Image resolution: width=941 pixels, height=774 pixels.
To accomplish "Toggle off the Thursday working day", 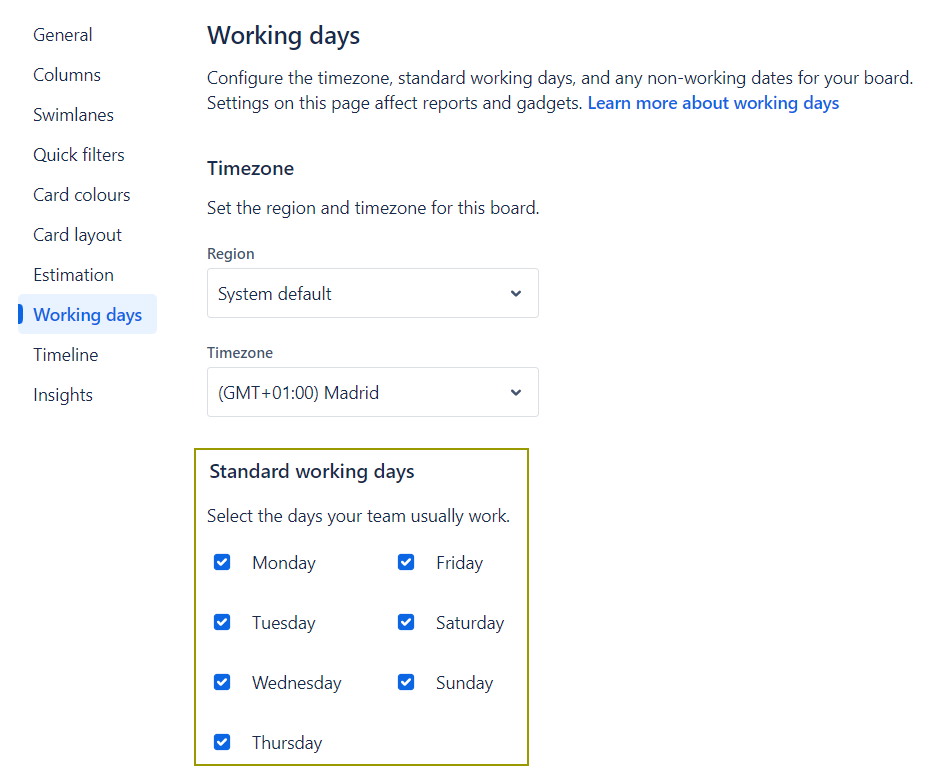I will click(x=222, y=742).
